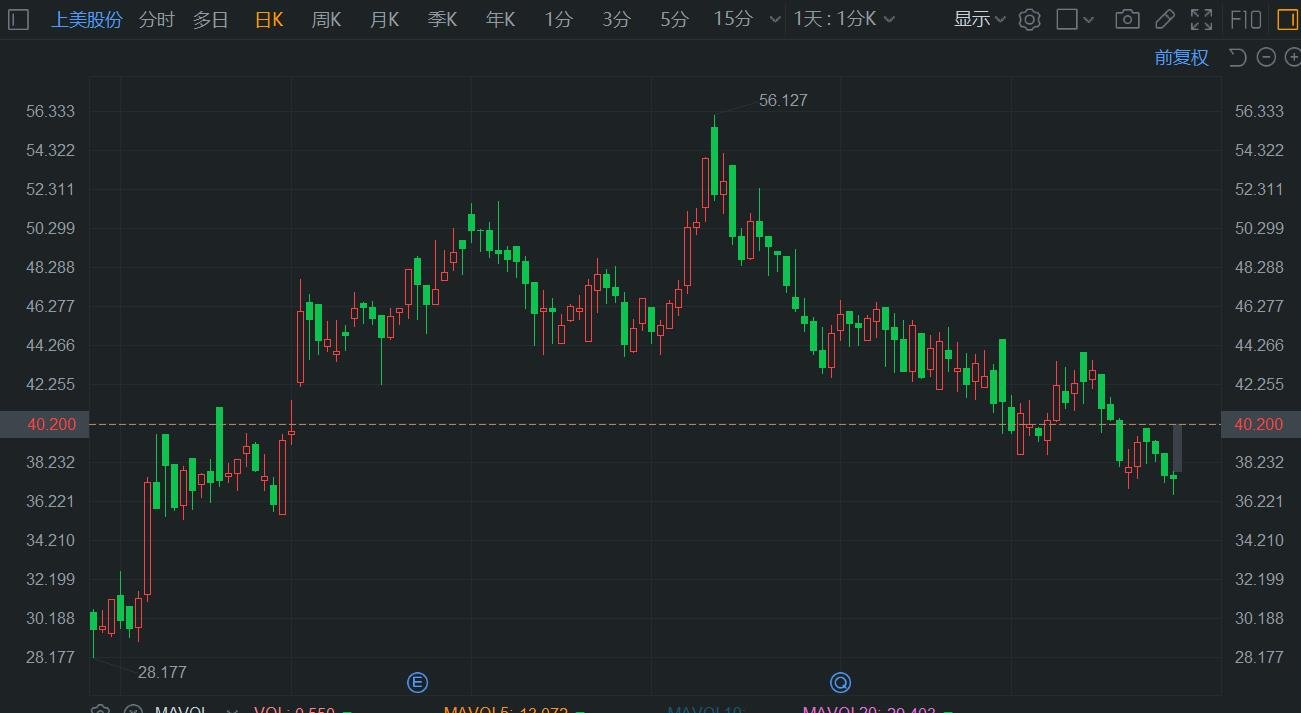Click the 56.333 label on left axis
Viewport: 1301px width, 713px height.
[x=52, y=111]
